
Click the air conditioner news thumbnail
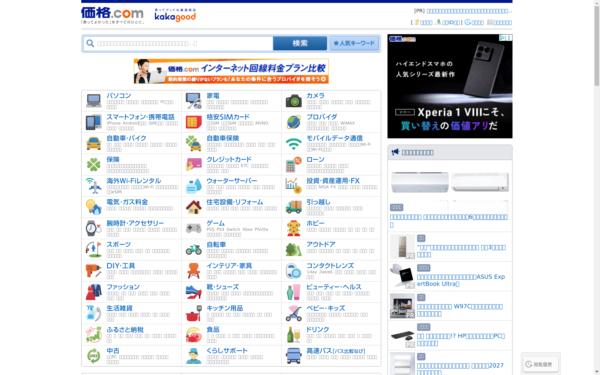coord(450,183)
